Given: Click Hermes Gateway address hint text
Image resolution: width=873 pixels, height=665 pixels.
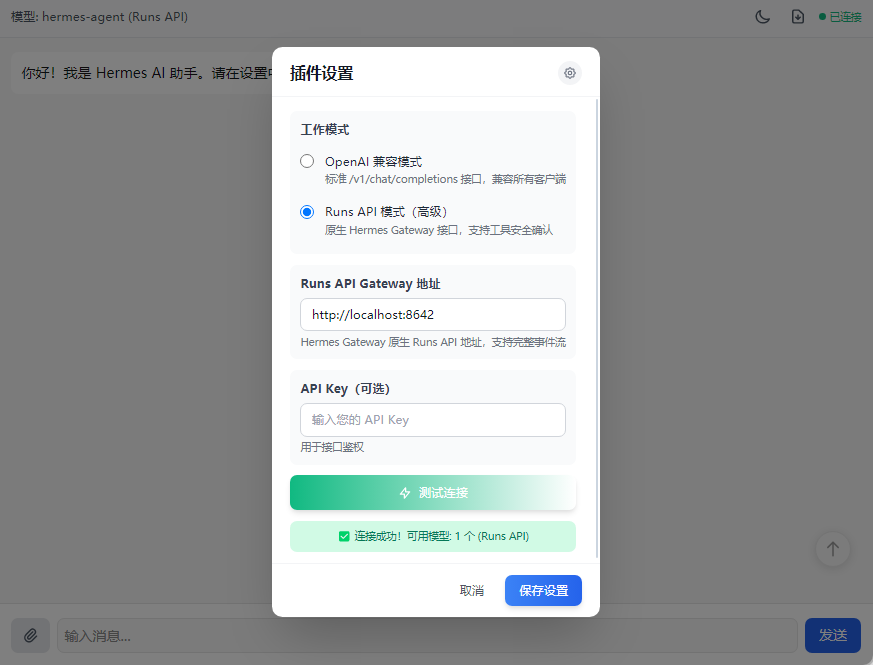Looking at the screenshot, I should [x=433, y=342].
